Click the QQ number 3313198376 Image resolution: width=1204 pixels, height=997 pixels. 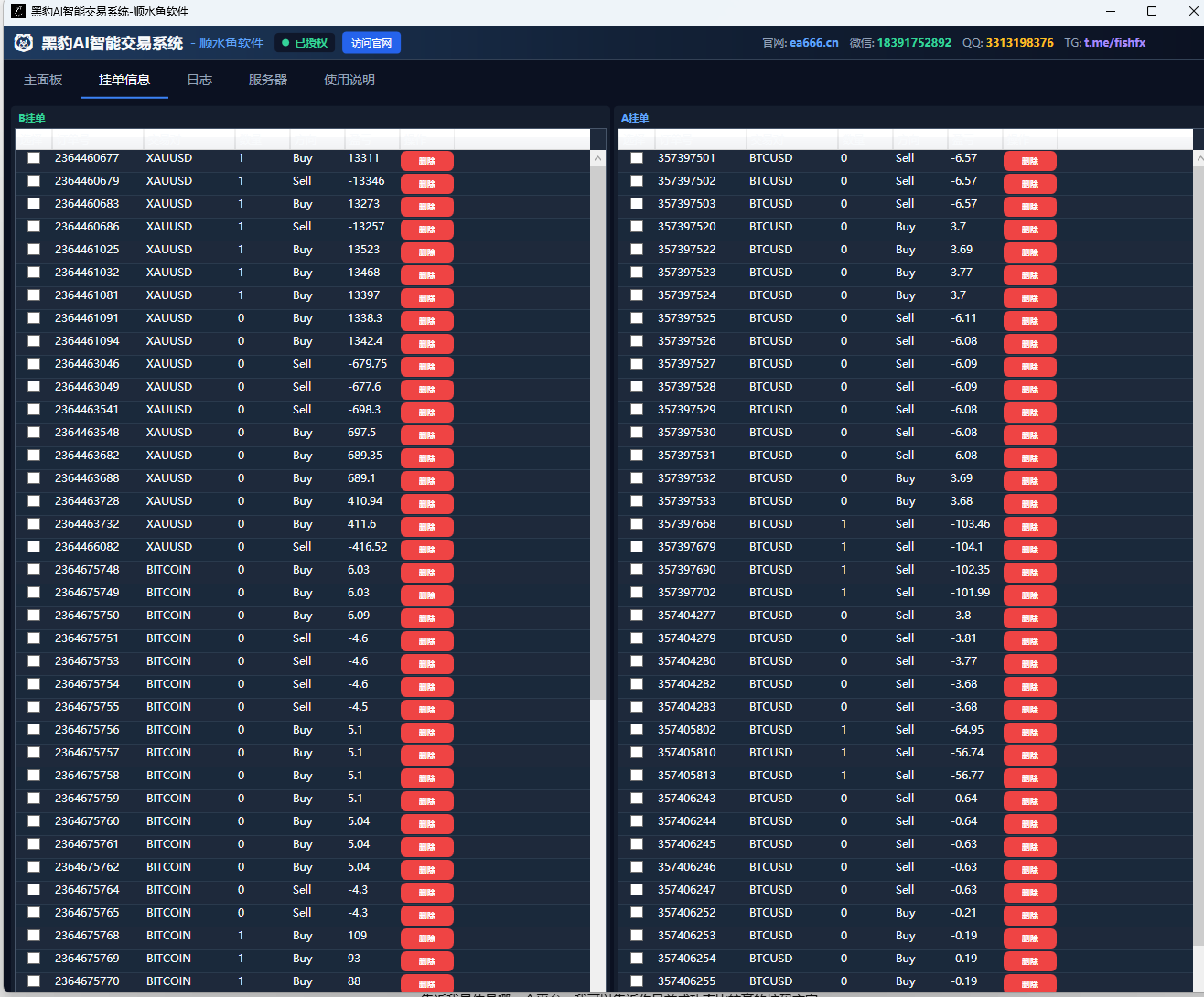[1019, 43]
